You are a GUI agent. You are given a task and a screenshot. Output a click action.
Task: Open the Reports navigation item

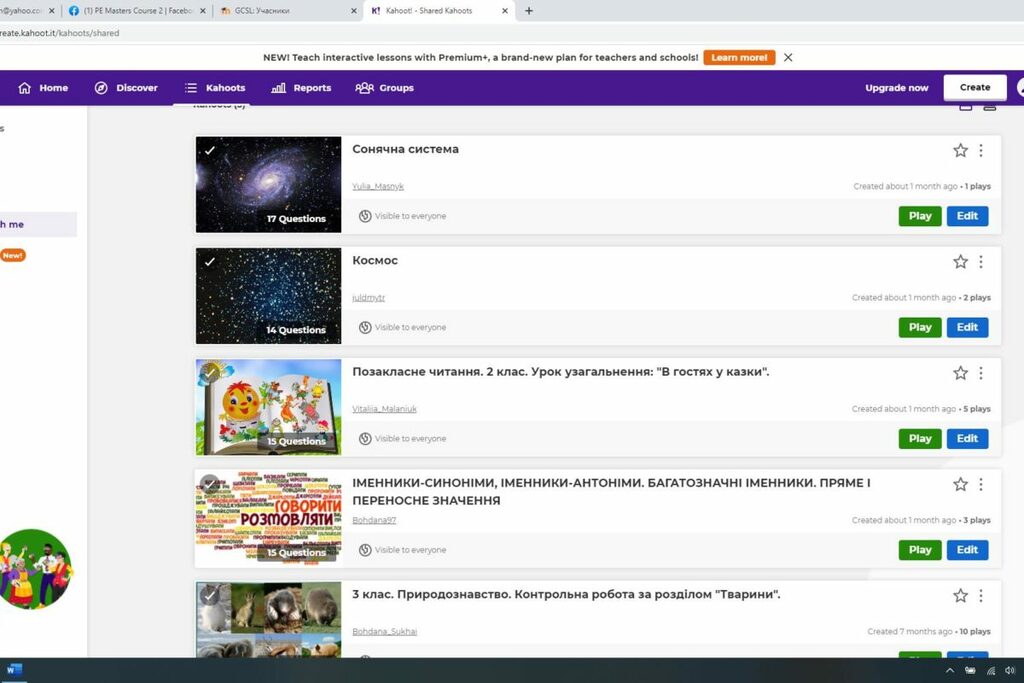point(301,88)
